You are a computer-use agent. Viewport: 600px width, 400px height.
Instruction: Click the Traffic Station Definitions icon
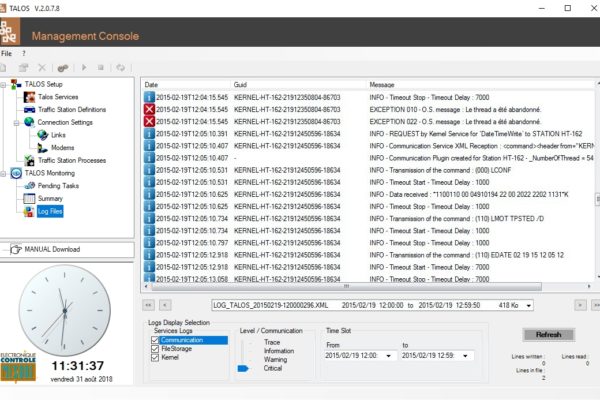pos(29,110)
